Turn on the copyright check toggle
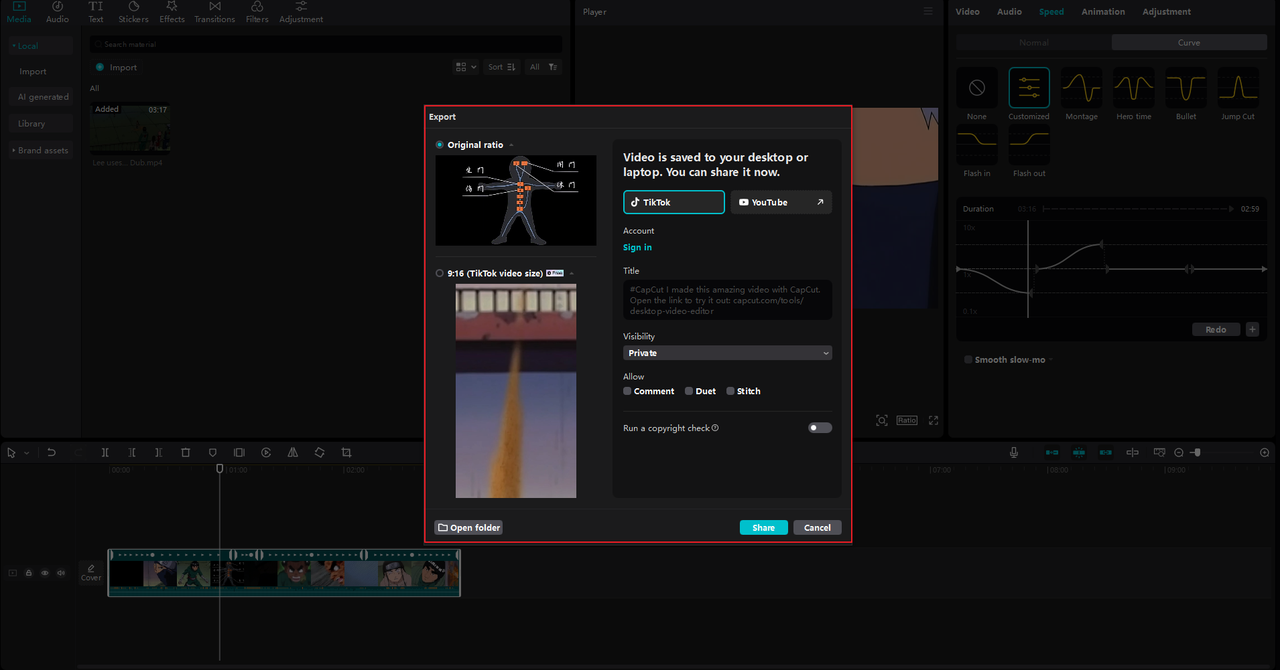Screen dimensions: 1280x670 point(820,428)
